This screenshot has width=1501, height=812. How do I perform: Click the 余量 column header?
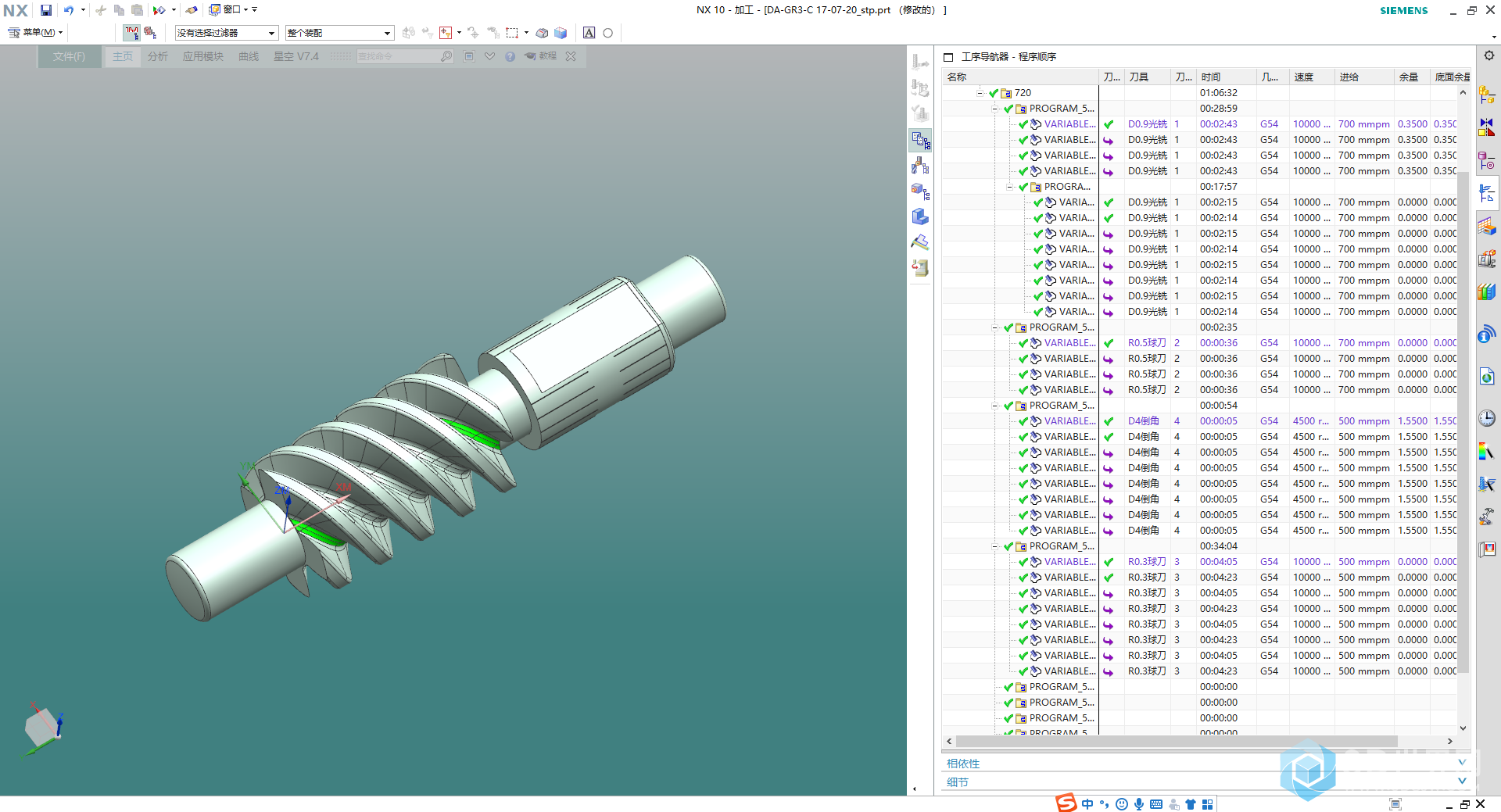pos(1413,77)
